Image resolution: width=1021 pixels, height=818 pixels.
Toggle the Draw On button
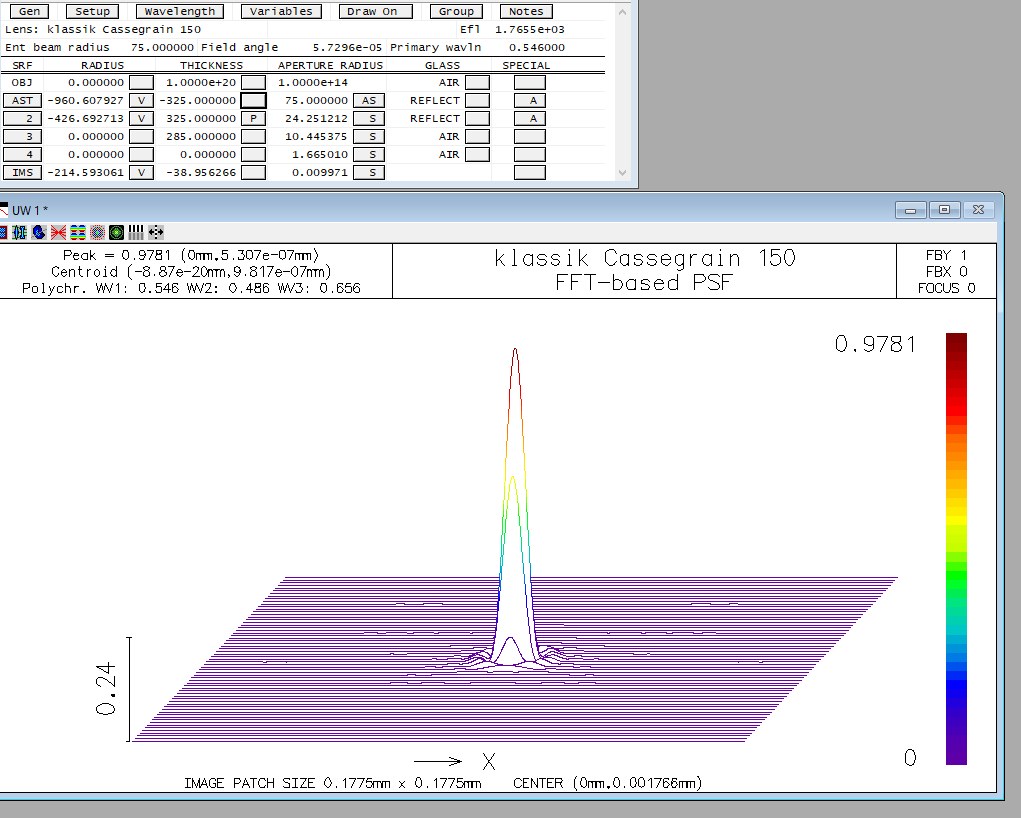[376, 11]
